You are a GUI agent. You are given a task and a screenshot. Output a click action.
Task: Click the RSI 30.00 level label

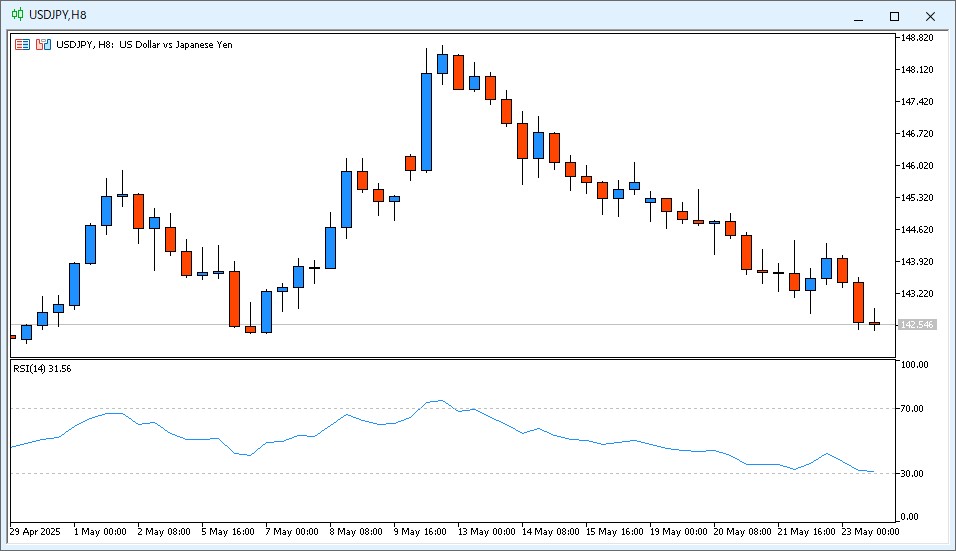912,474
